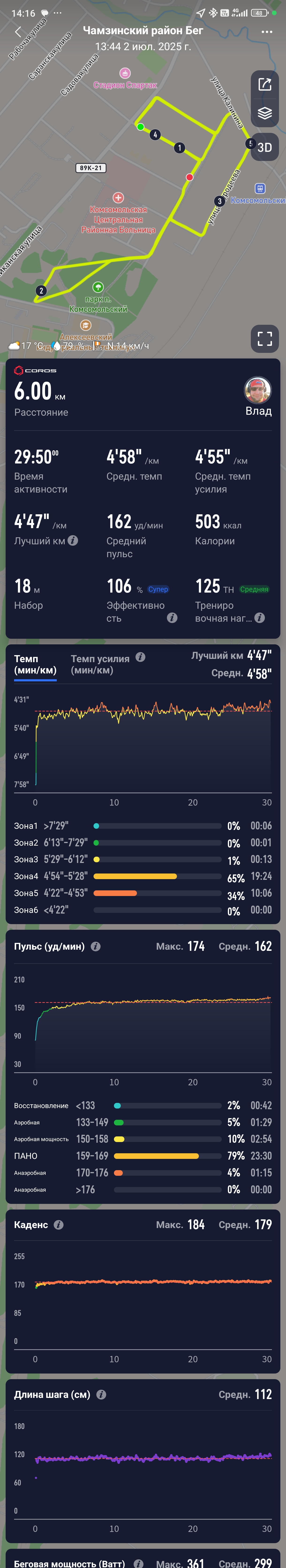Image resolution: width=286 pixels, height=1568 pixels.
Task: Tap the Аэробная 133-149 row
Action: [143, 1122]
